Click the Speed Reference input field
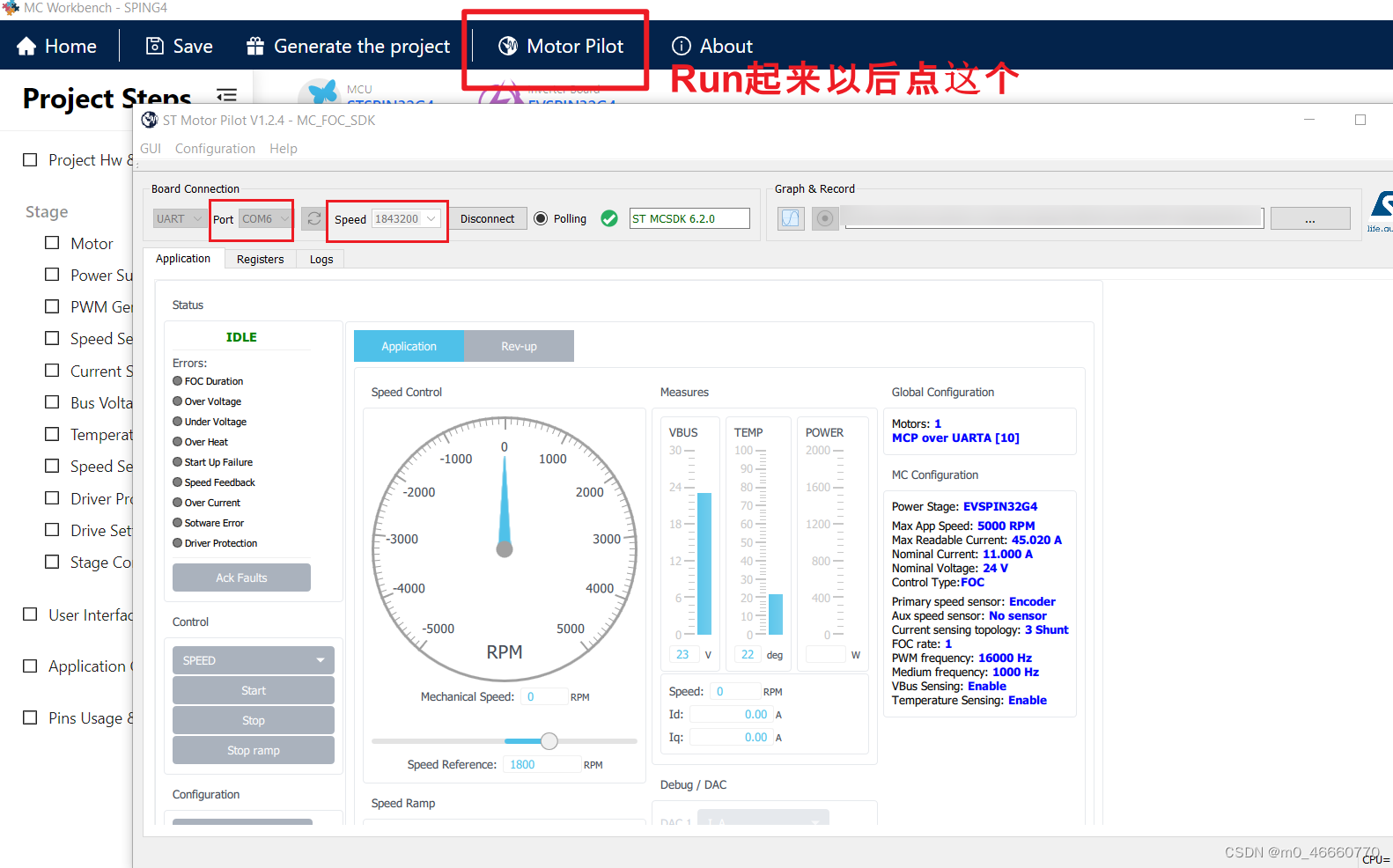 [542, 764]
